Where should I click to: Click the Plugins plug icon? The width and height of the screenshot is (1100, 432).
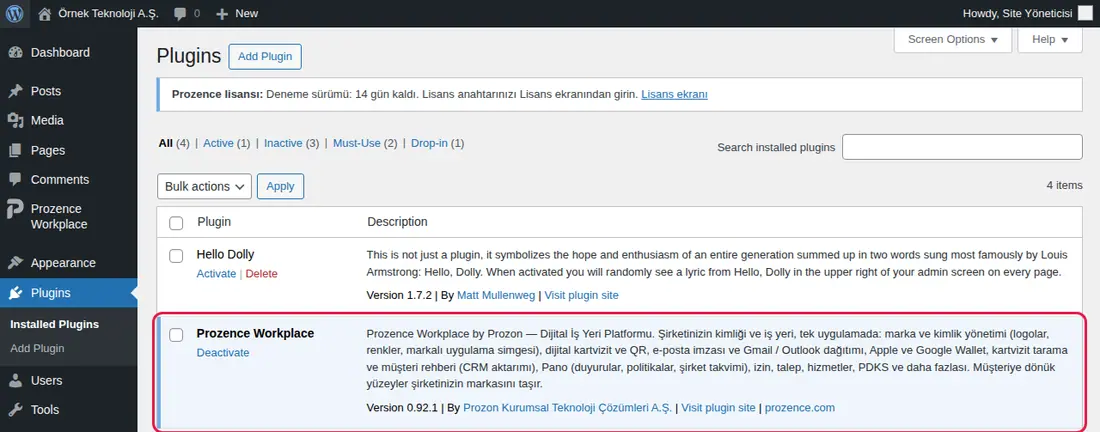pyautogui.click(x=15, y=293)
